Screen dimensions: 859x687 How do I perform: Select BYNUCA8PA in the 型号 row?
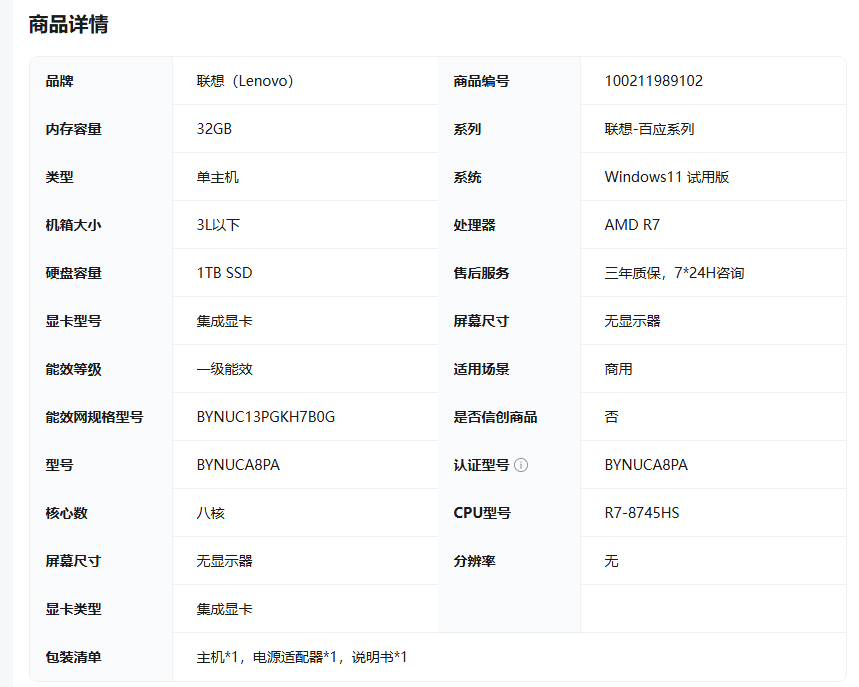tap(238, 465)
